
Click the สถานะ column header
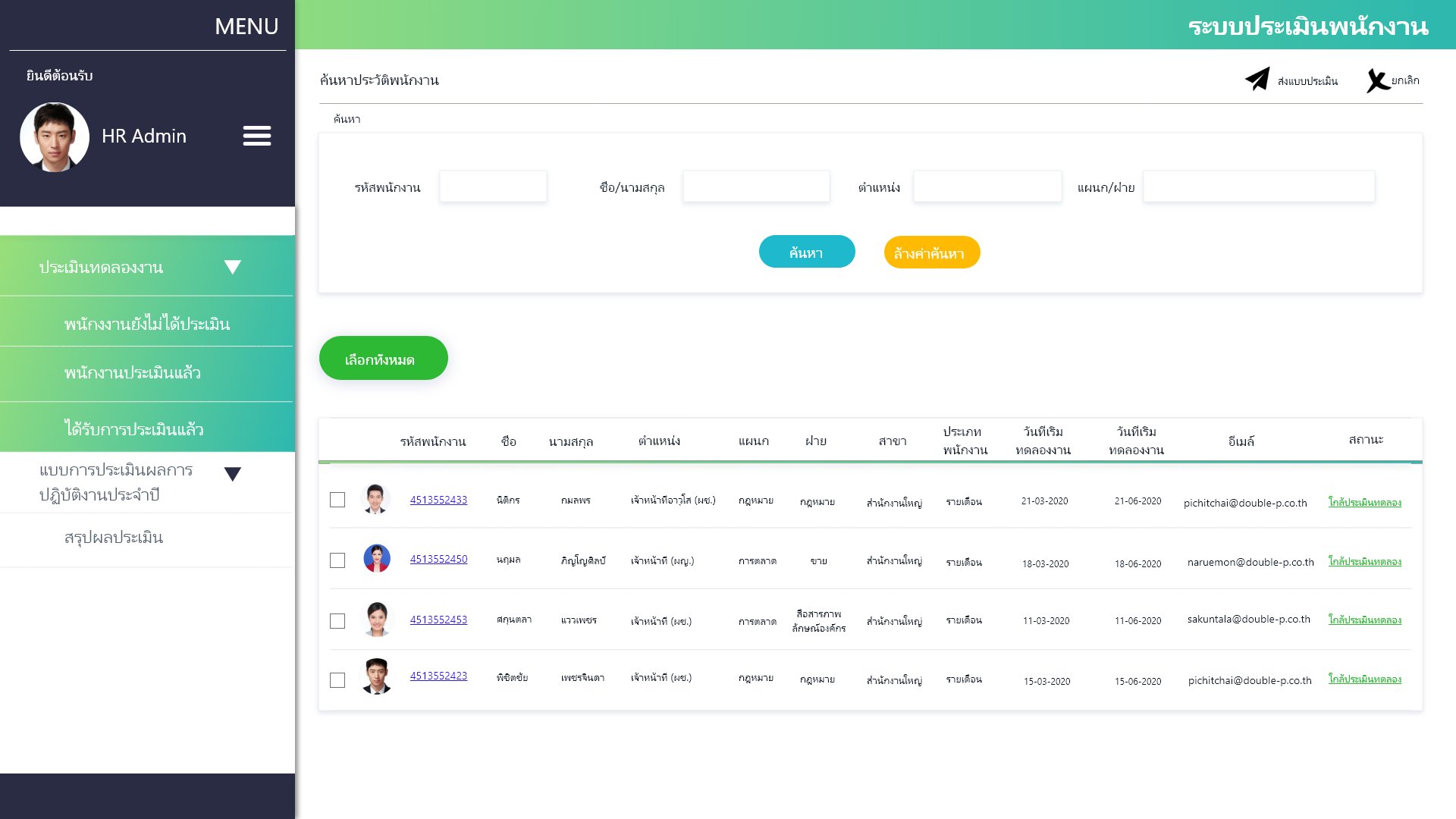[x=1367, y=439]
